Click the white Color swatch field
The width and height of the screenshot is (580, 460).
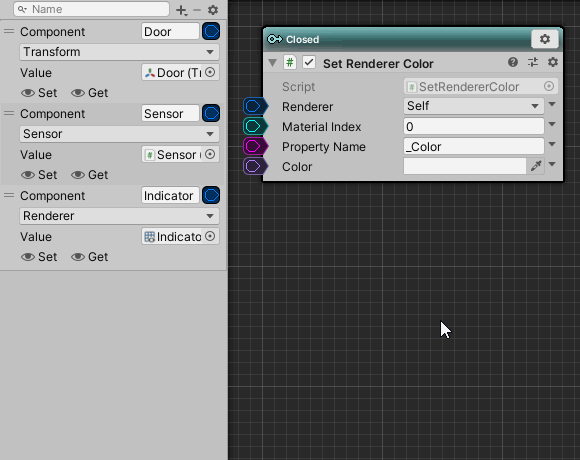[x=465, y=166]
